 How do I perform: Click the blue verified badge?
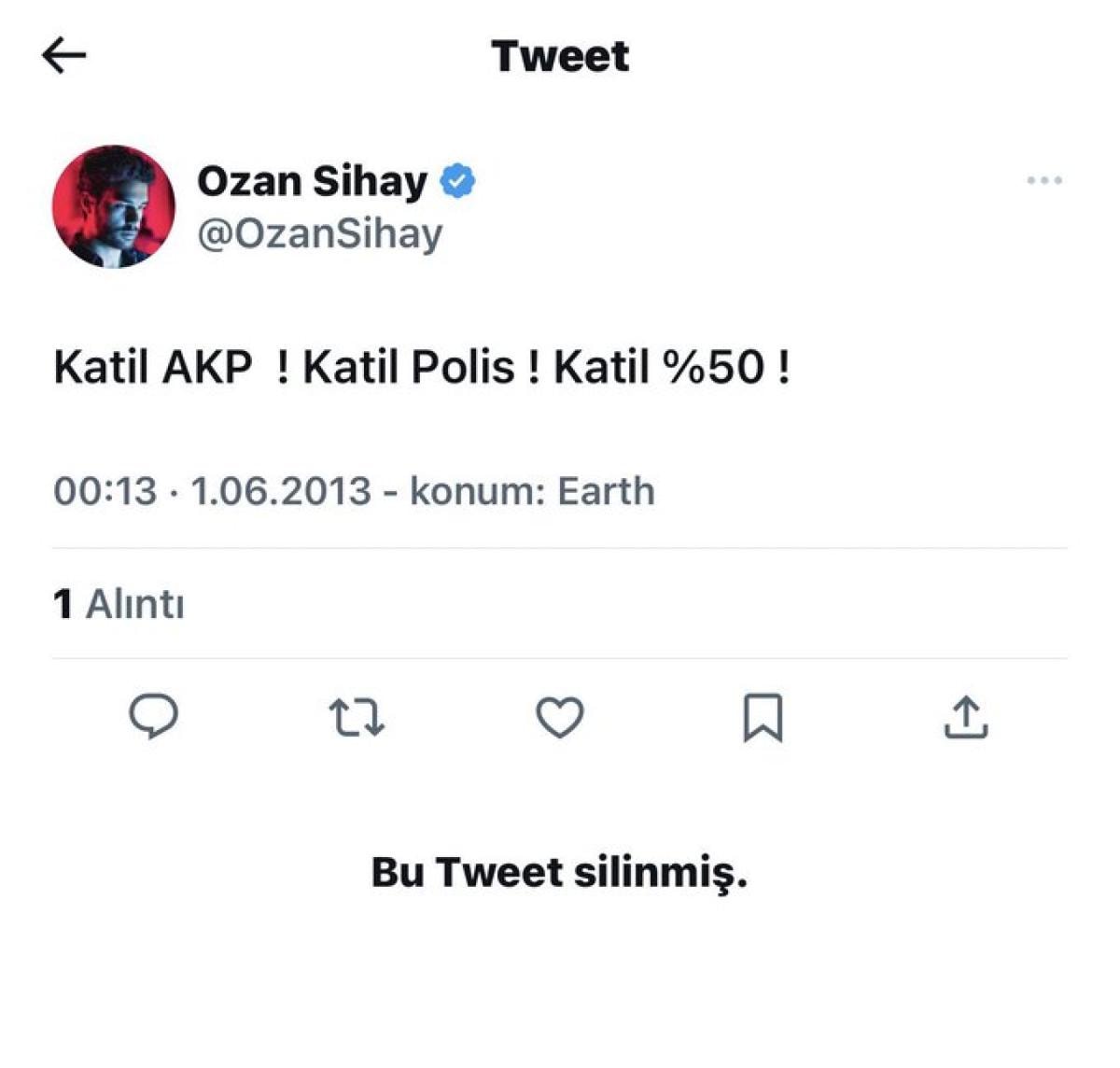point(457,181)
